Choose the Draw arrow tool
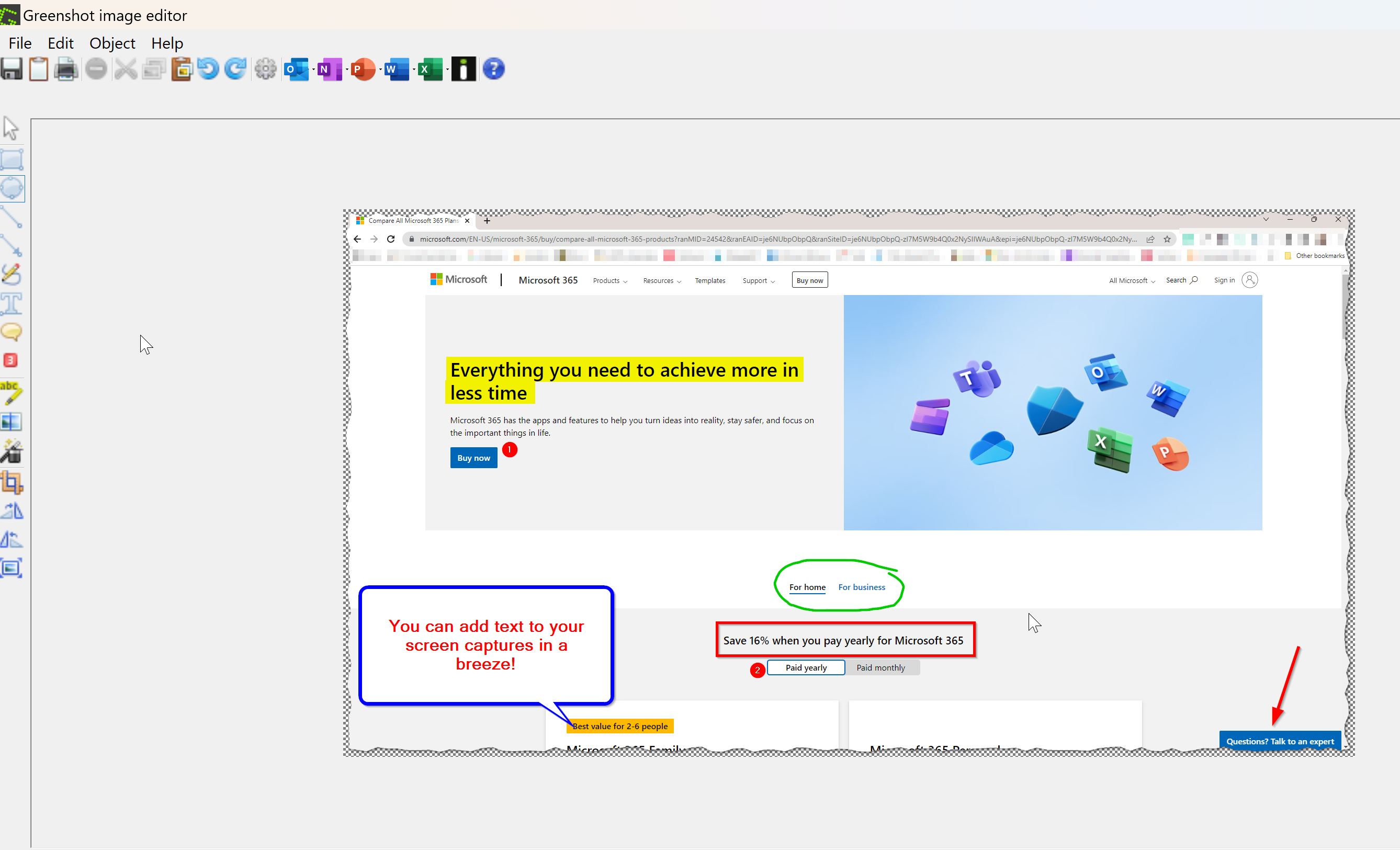The height and width of the screenshot is (850, 1400). coord(12,245)
